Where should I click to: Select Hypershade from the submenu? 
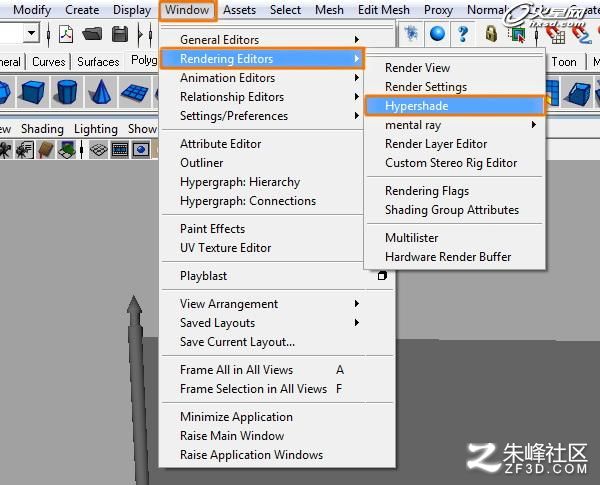(x=454, y=106)
